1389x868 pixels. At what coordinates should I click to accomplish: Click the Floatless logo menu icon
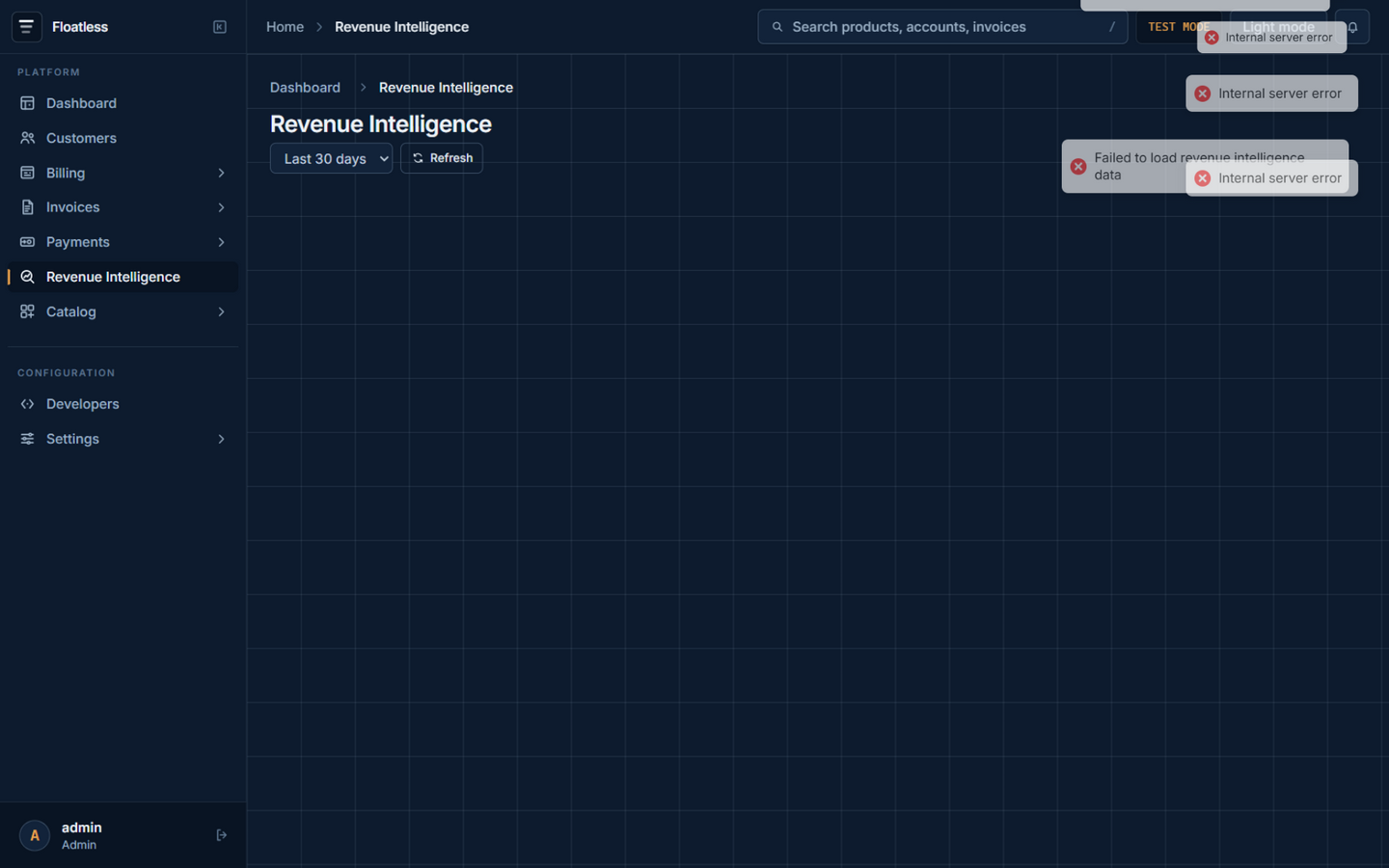27,27
